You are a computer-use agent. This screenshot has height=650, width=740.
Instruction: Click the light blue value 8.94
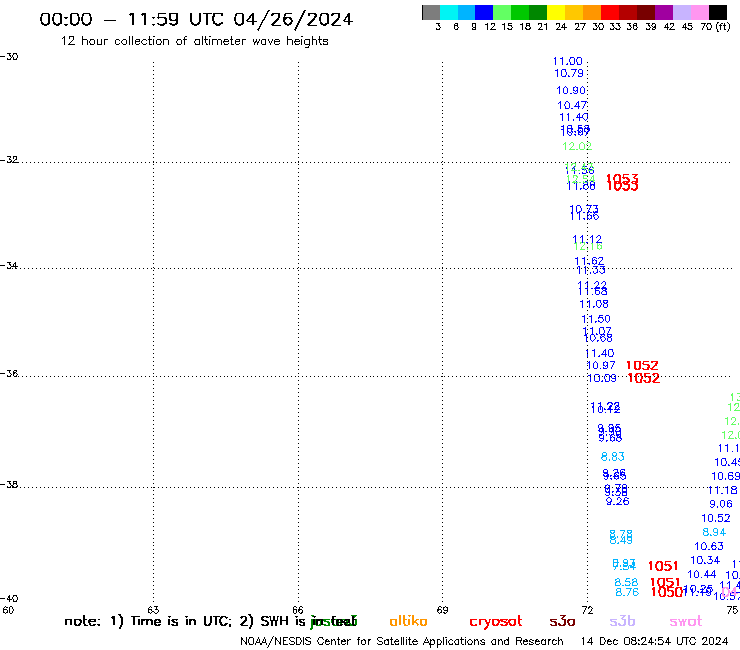714,532
